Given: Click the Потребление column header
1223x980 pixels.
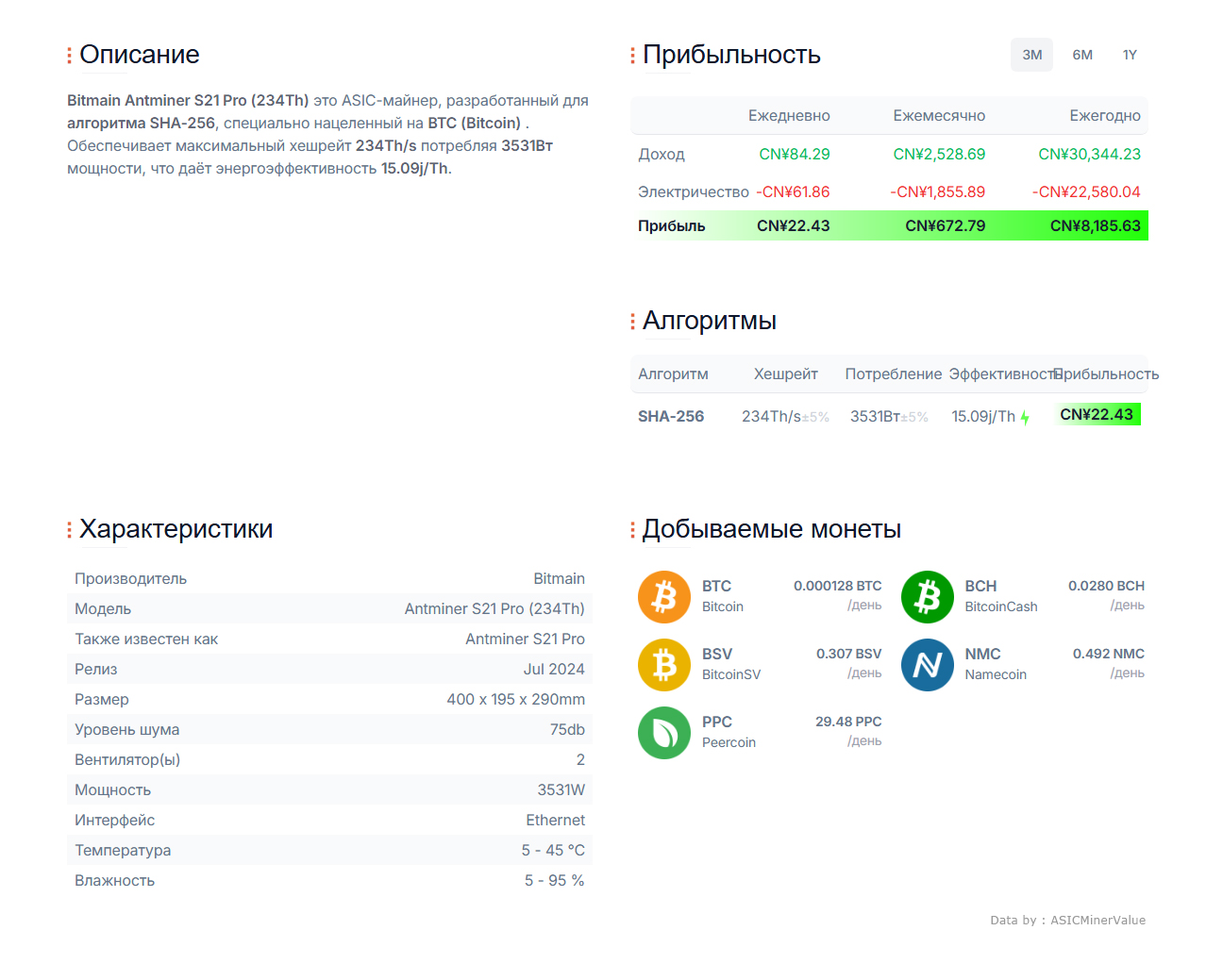Looking at the screenshot, I should point(893,374).
